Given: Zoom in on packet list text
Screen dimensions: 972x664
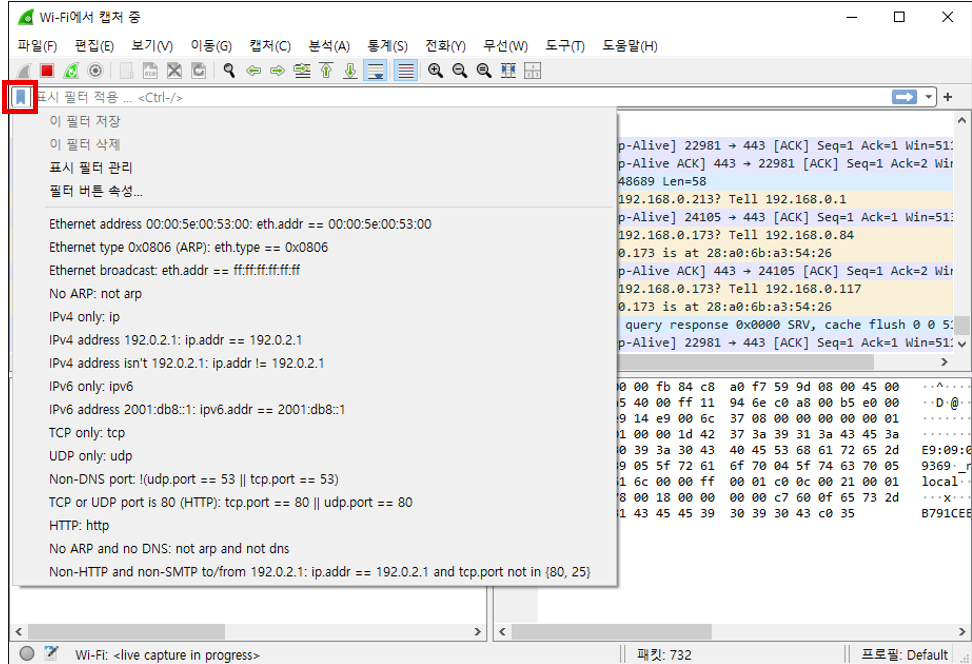Looking at the screenshot, I should (435, 71).
